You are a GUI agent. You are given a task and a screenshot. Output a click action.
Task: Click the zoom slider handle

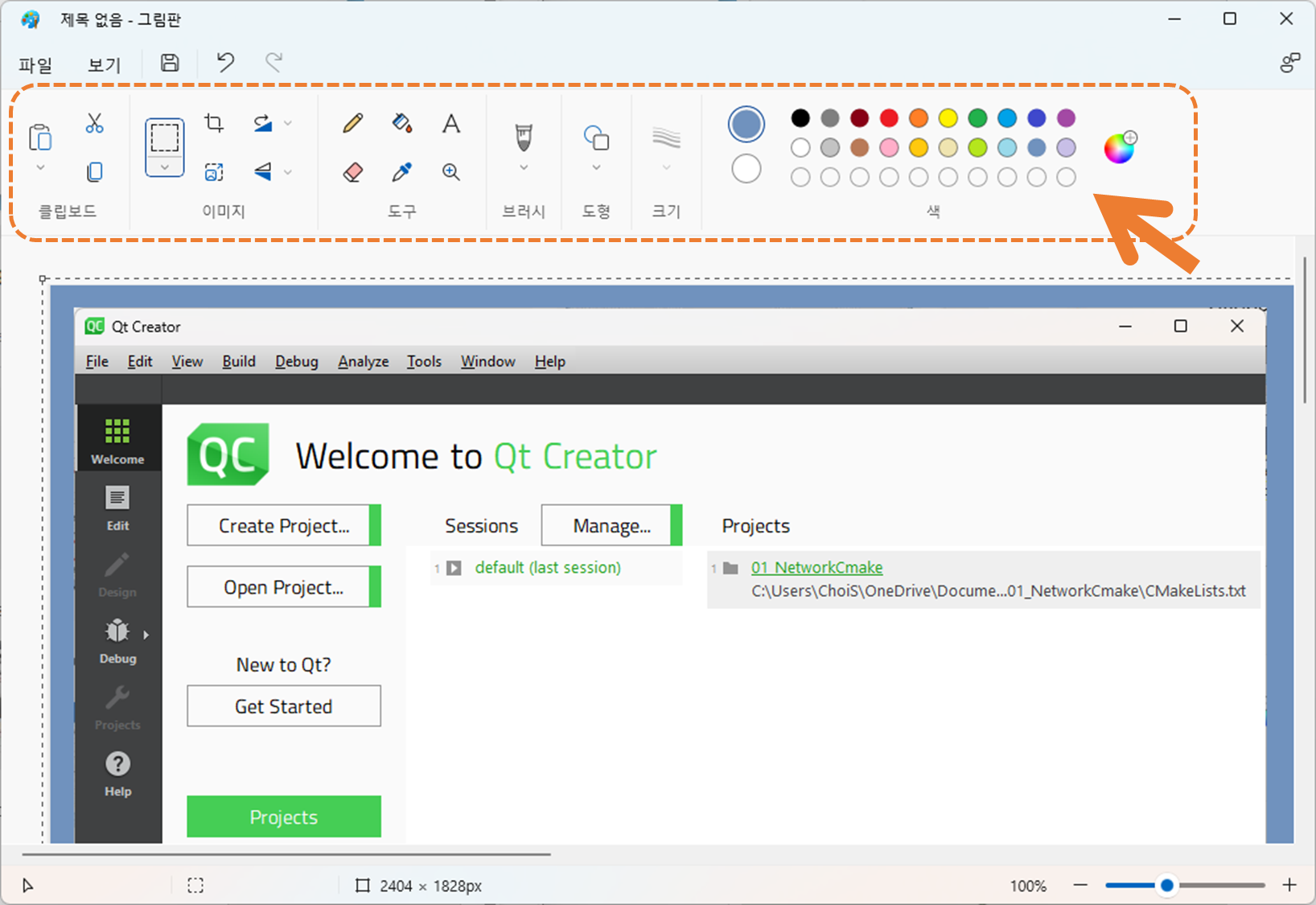click(x=1166, y=886)
